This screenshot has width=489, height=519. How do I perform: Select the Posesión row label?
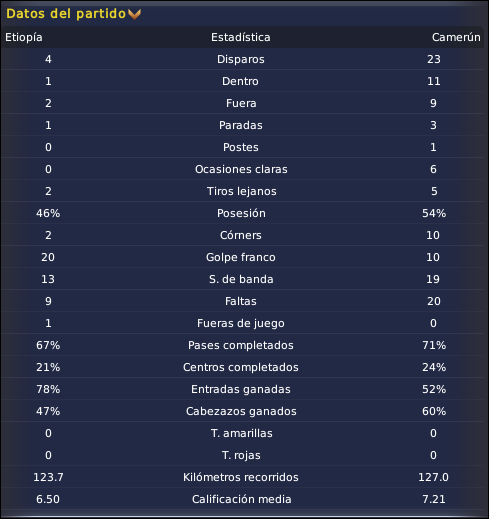241,213
